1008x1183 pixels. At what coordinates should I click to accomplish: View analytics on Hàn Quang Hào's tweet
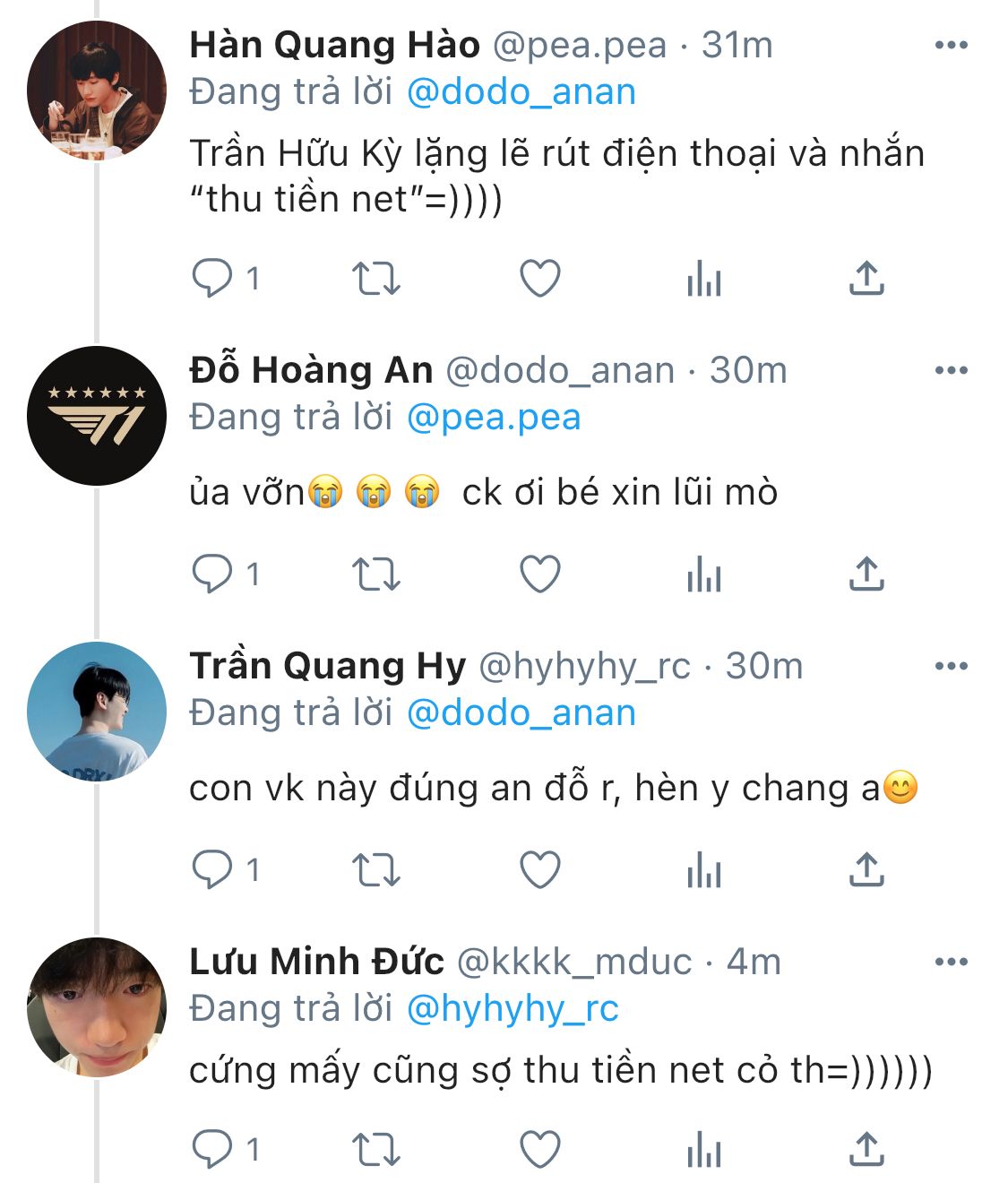(x=703, y=280)
